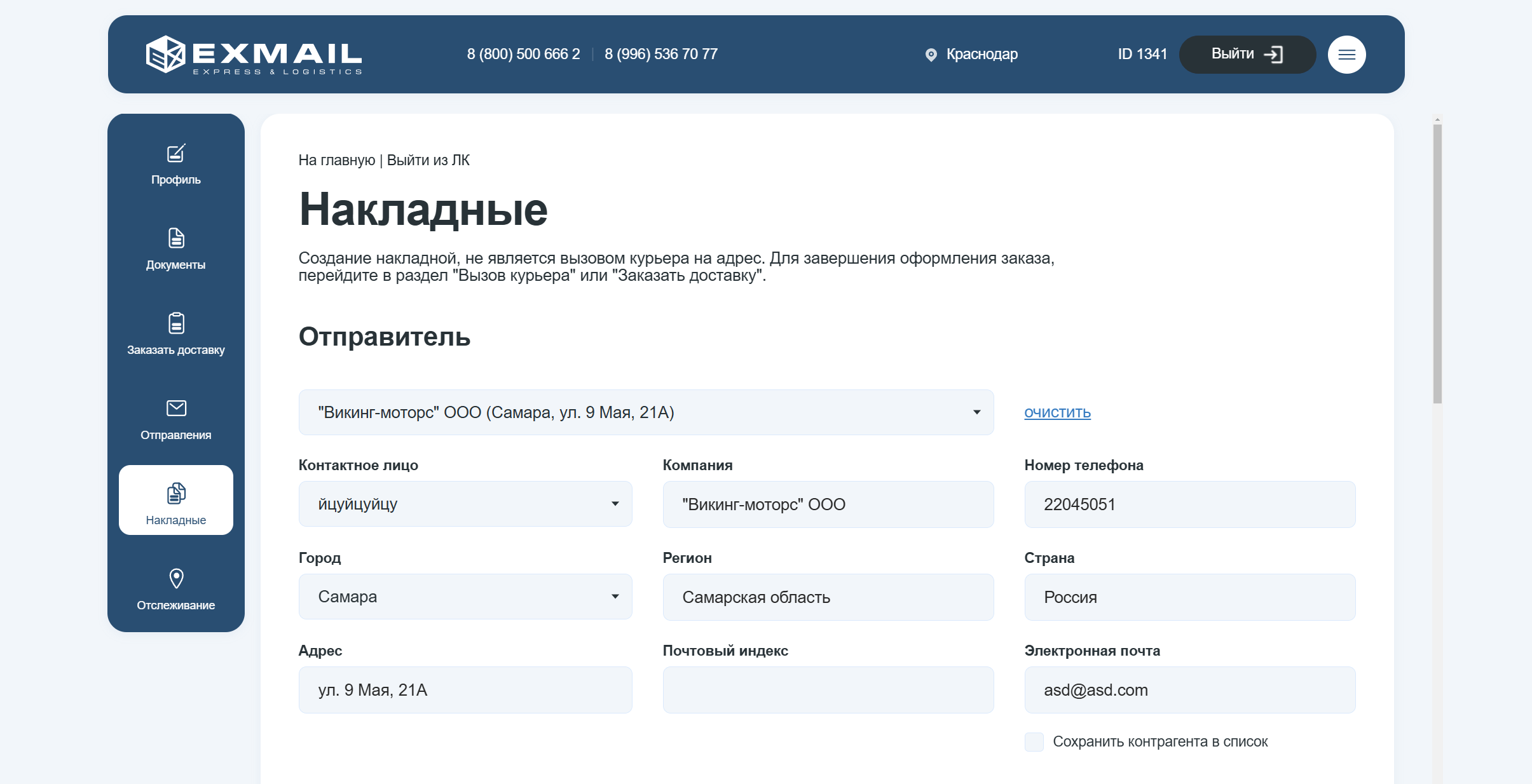1532x784 pixels.
Task: Click the 'Выйти из ЛК' link
Action: [x=428, y=160]
